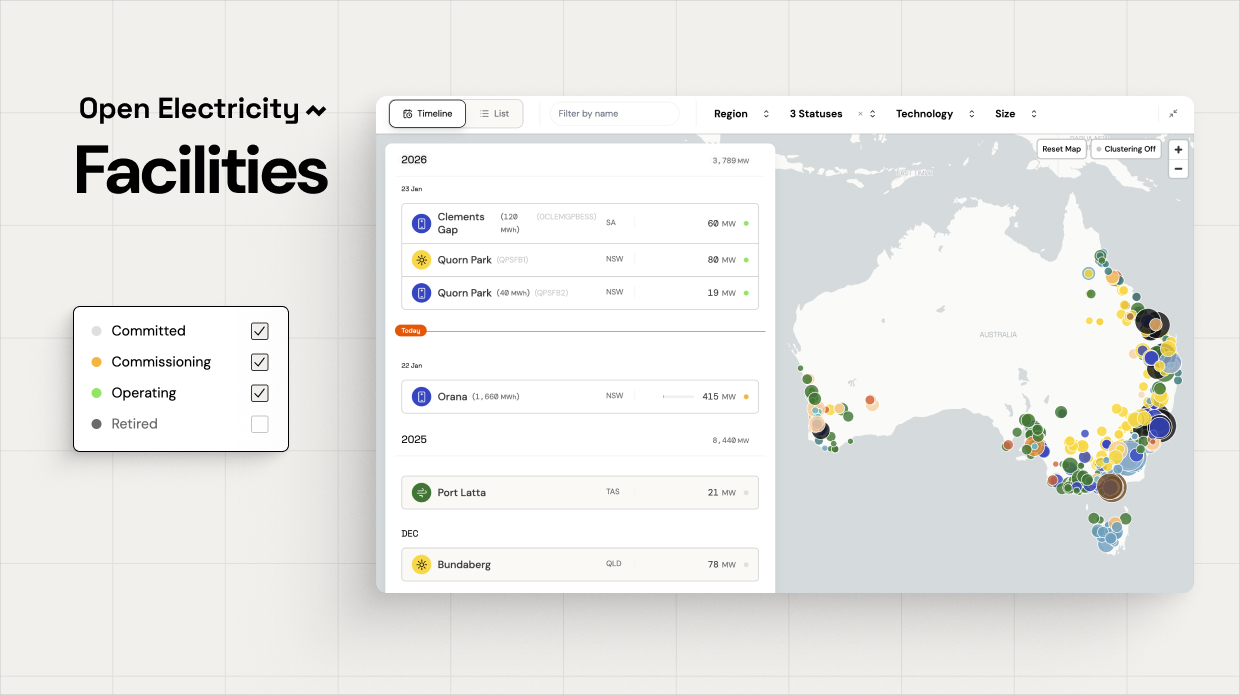Viewport: 1240px width, 695px height.
Task: Click the Clements Gap operating status dot
Action: coord(746,223)
